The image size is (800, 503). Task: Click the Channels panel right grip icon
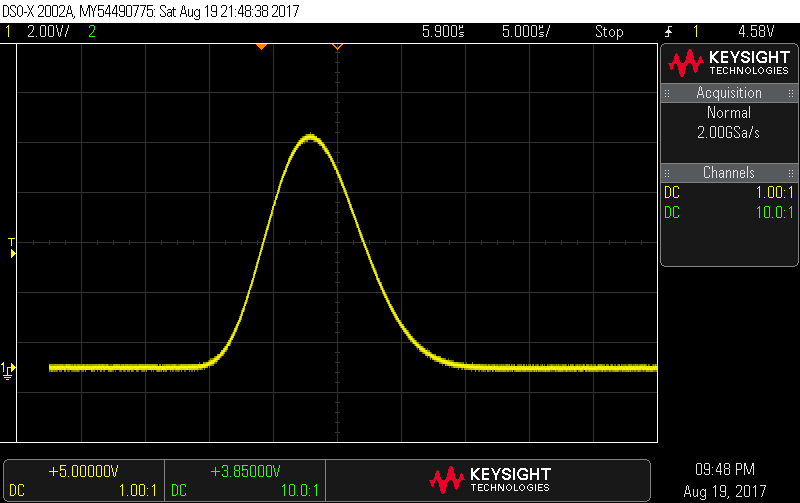(791, 173)
